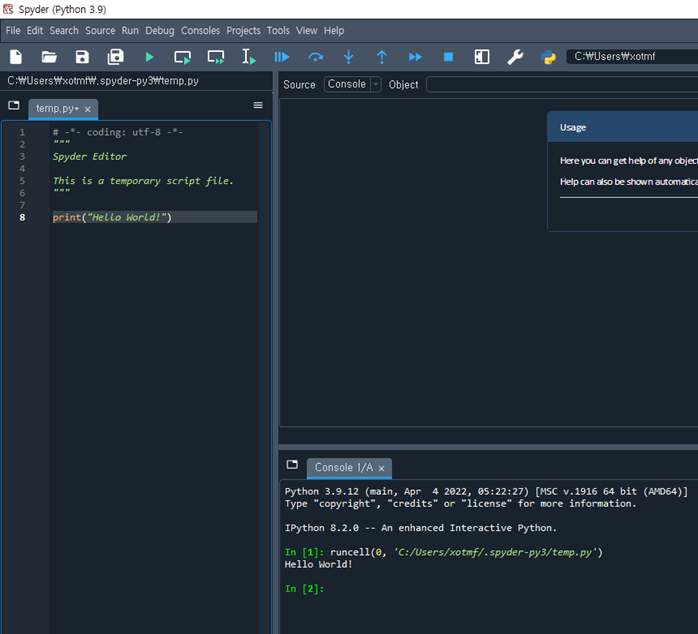Run cell and advance icon
Image resolution: width=698 pixels, height=634 pixels.
(216, 57)
